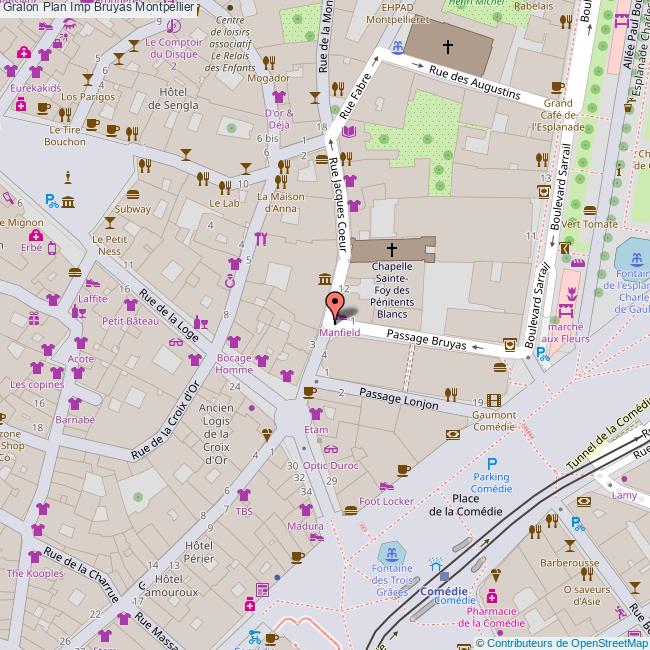The image size is (650, 650).
Task: Select the Chapelle Sainte-Foy cross icon
Action: (x=392, y=249)
